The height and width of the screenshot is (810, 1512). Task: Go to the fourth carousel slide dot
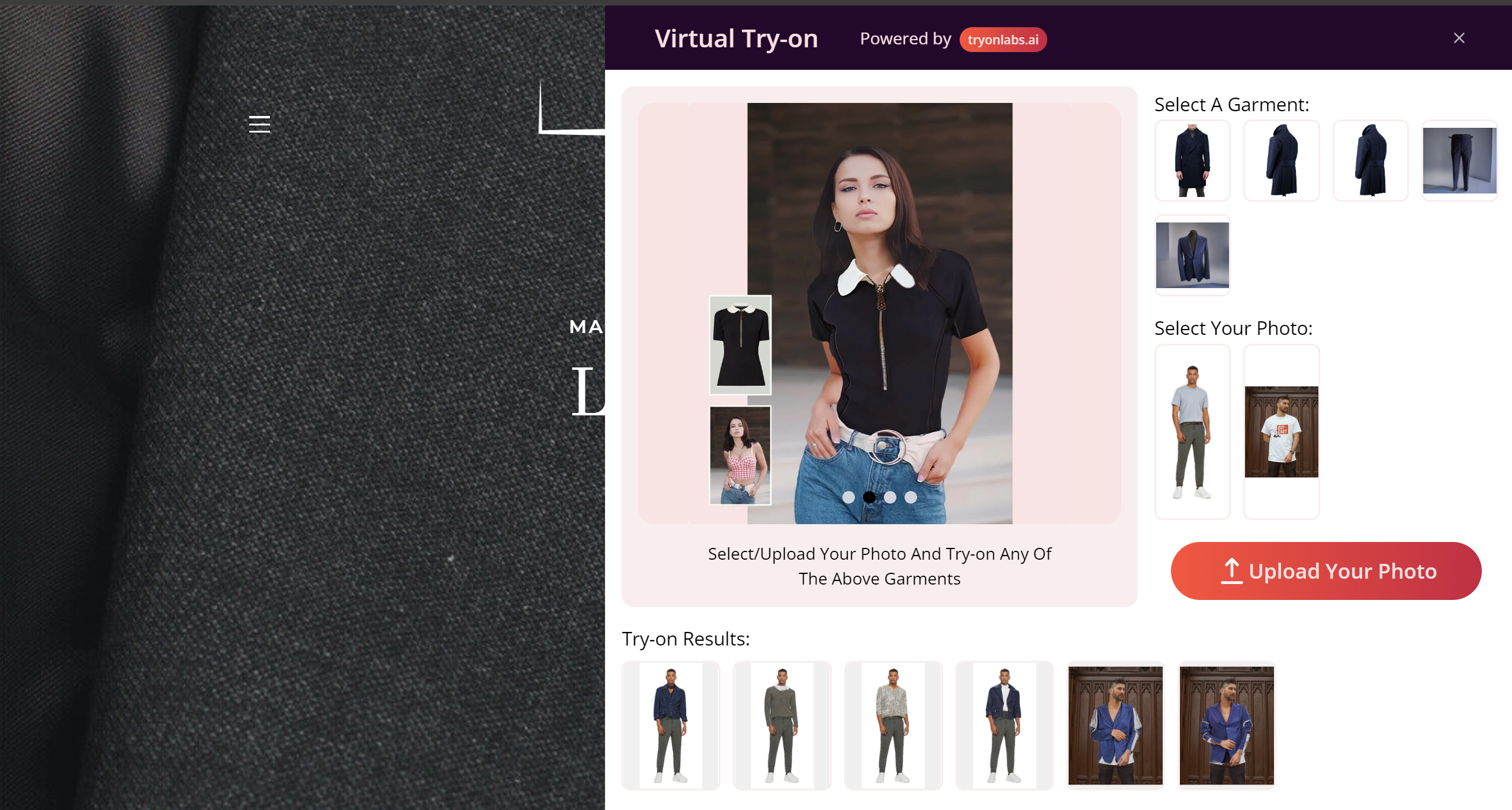tap(911, 498)
